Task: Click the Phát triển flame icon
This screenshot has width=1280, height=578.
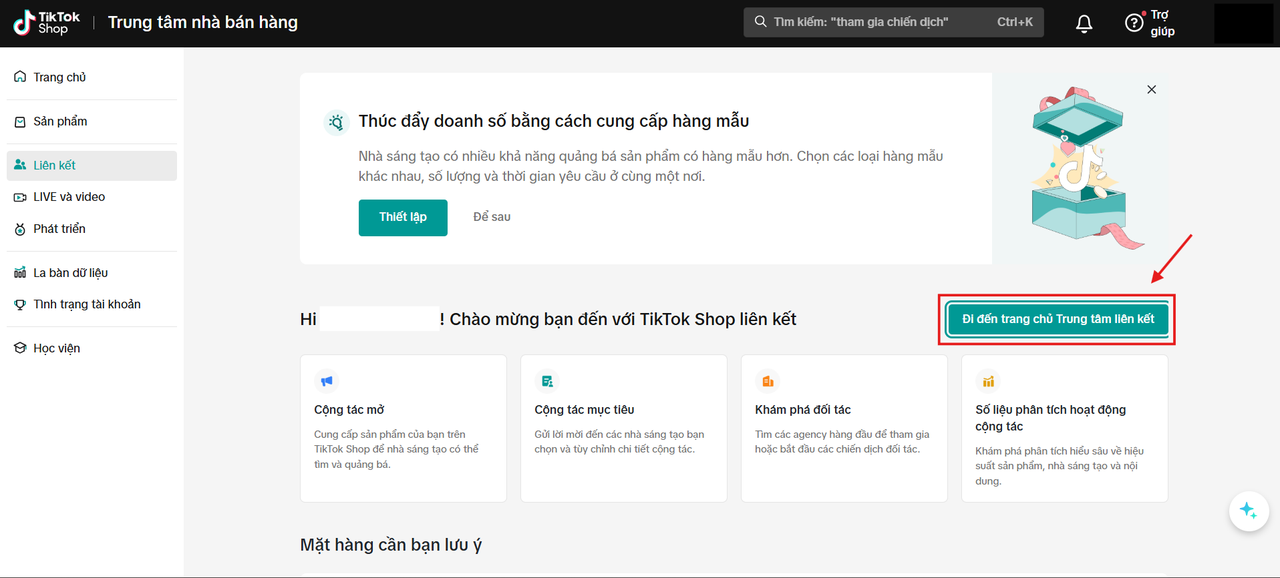Action: (x=19, y=228)
